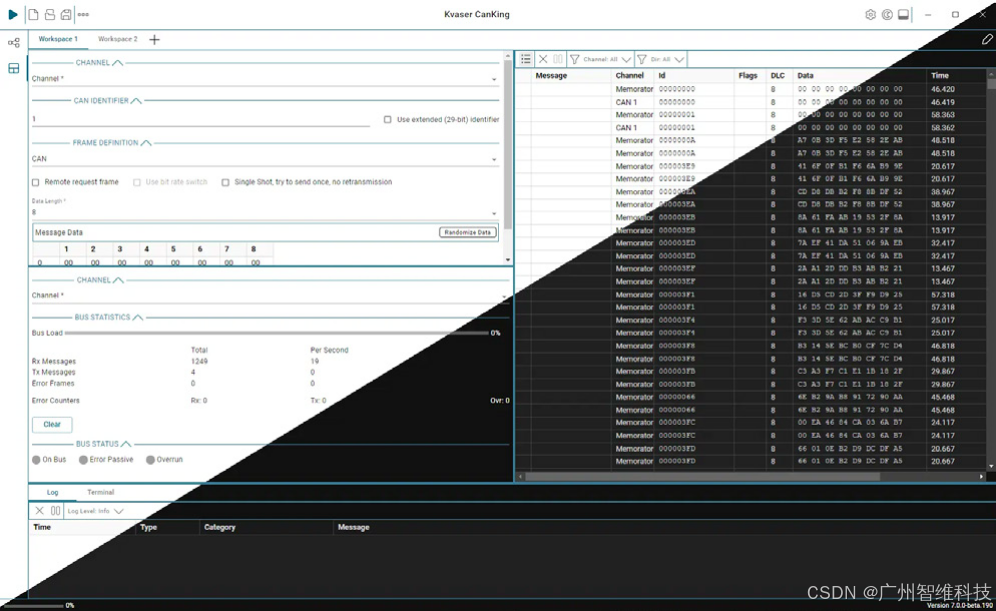Image resolution: width=996 pixels, height=611 pixels.
Task: Switch to Workspace 2 tab
Action: (x=118, y=39)
